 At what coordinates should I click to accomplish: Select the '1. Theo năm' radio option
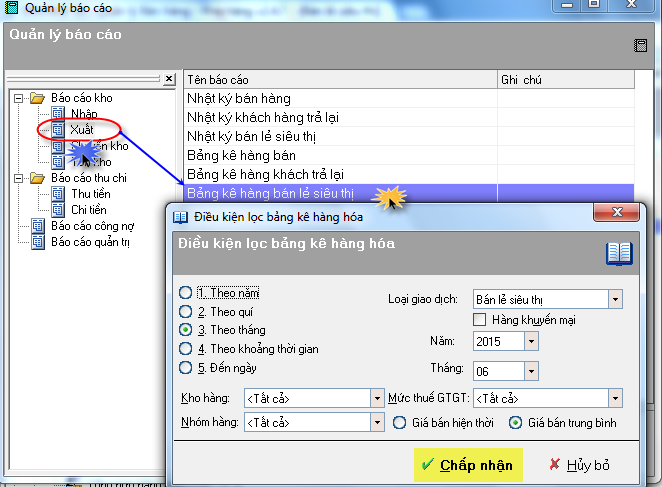point(185,293)
